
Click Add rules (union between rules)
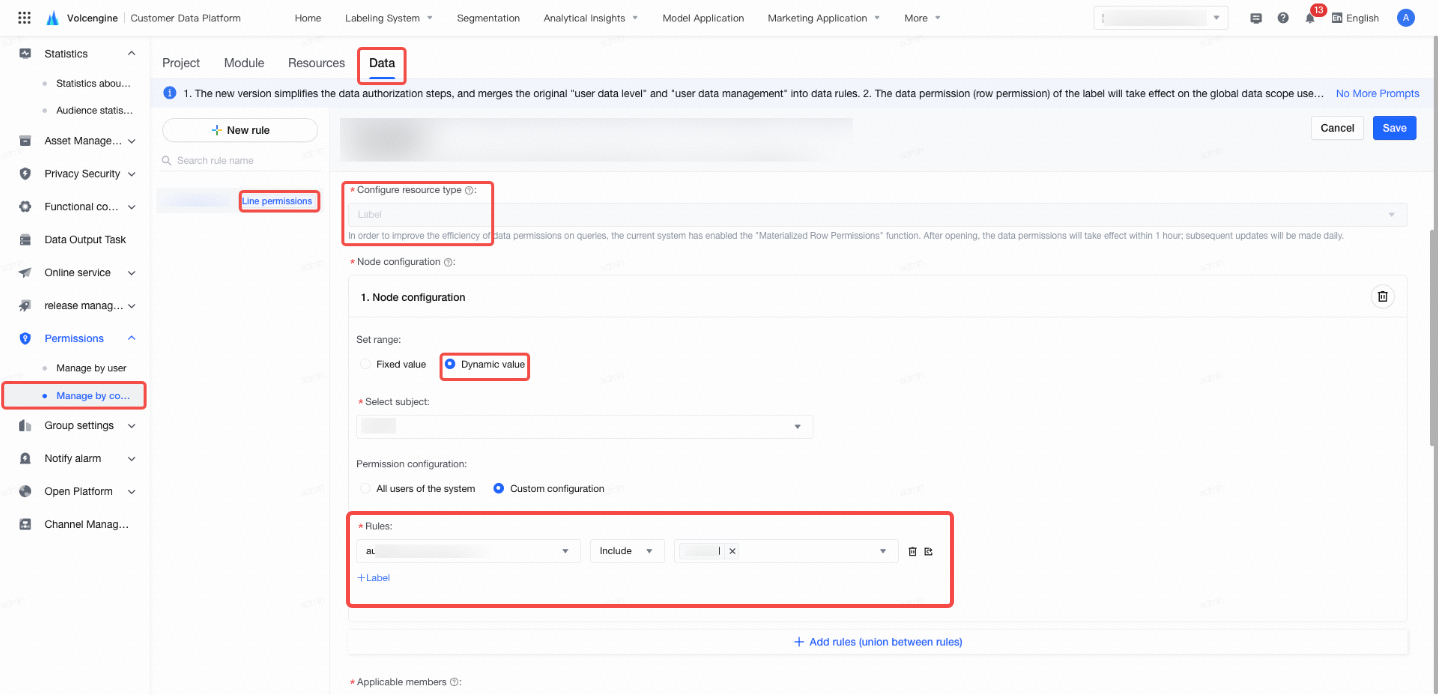(x=878, y=642)
